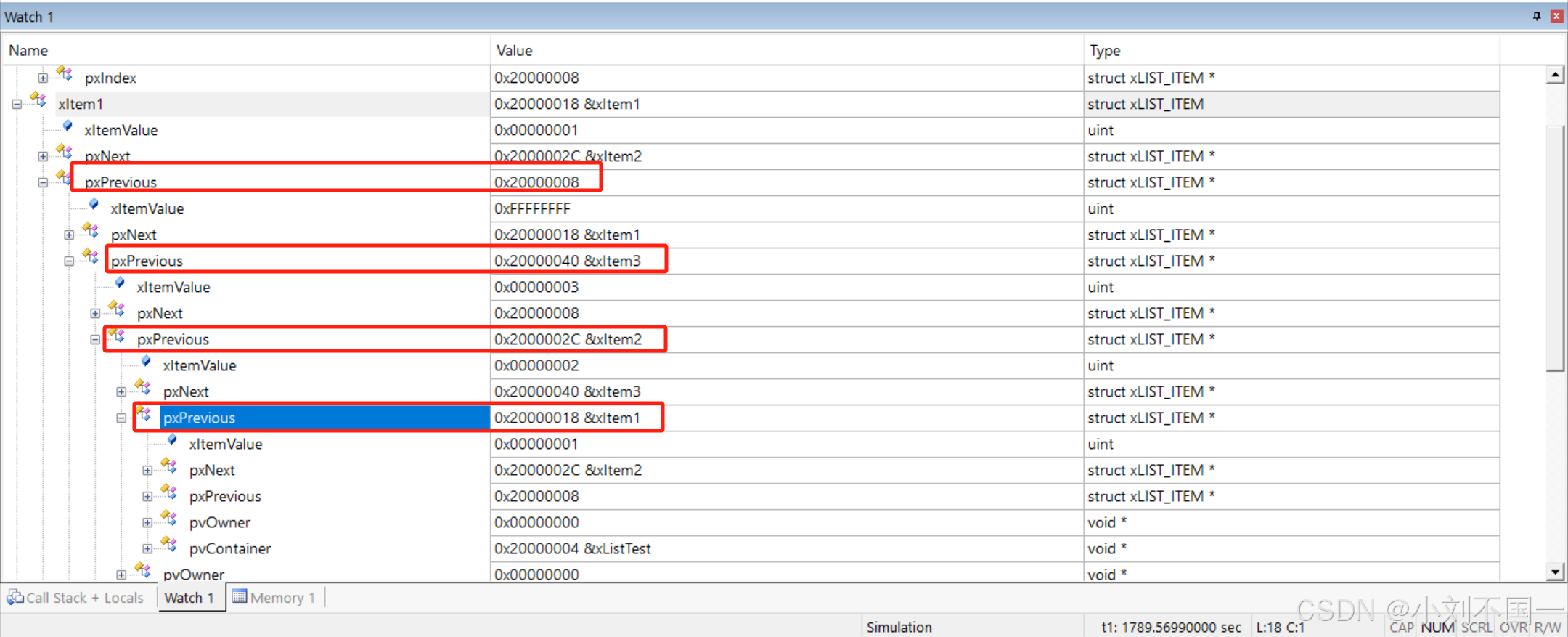Expand pxNext node with value 0x2000002C first row
The image size is (1568, 637).
[43, 156]
